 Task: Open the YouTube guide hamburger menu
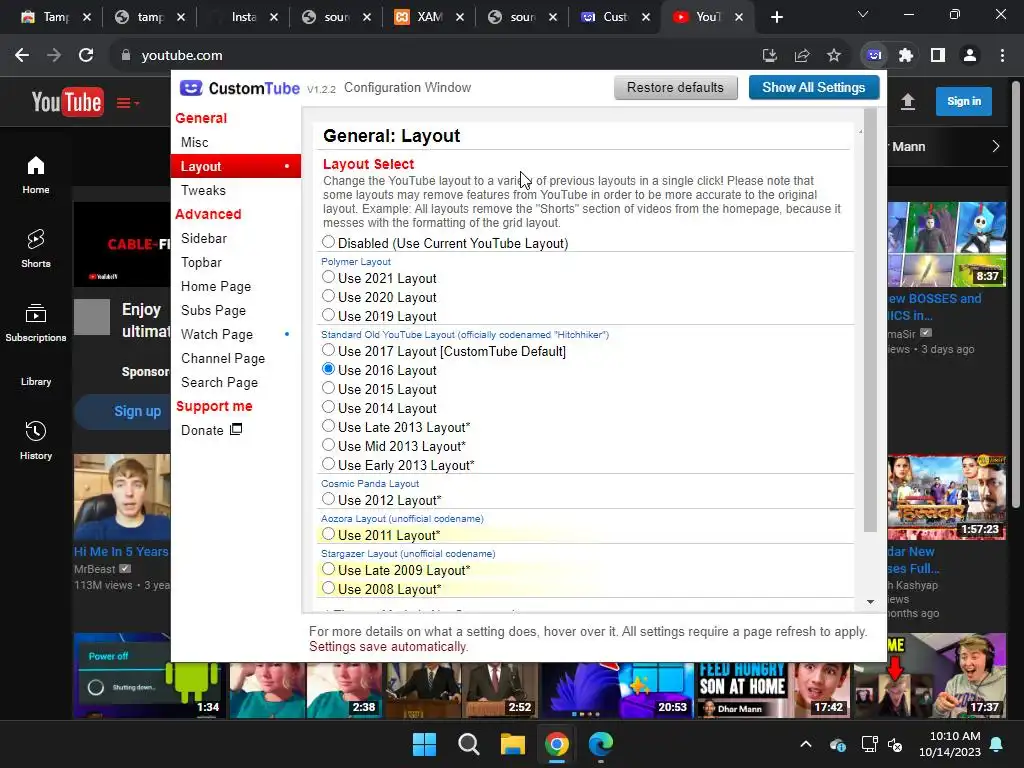coord(127,103)
